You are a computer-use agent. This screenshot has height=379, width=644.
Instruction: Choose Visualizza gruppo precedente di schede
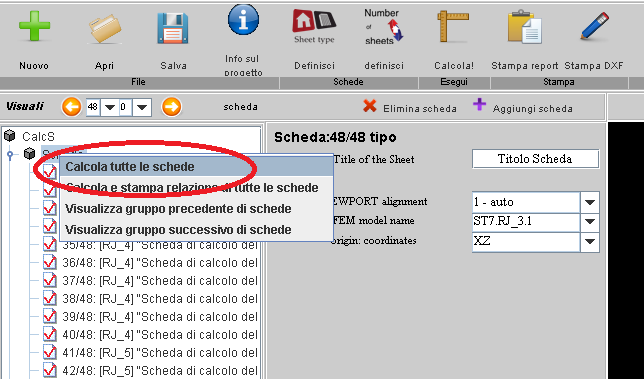(196, 209)
